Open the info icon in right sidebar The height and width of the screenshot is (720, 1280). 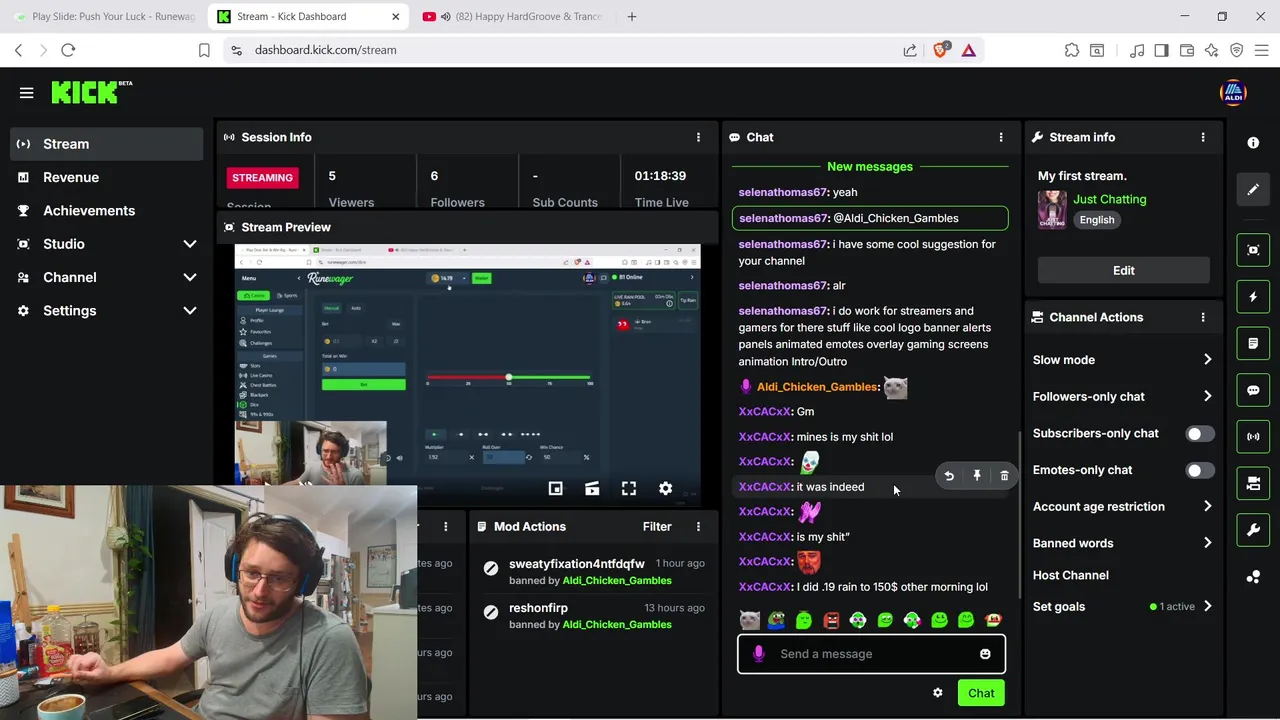(1253, 143)
